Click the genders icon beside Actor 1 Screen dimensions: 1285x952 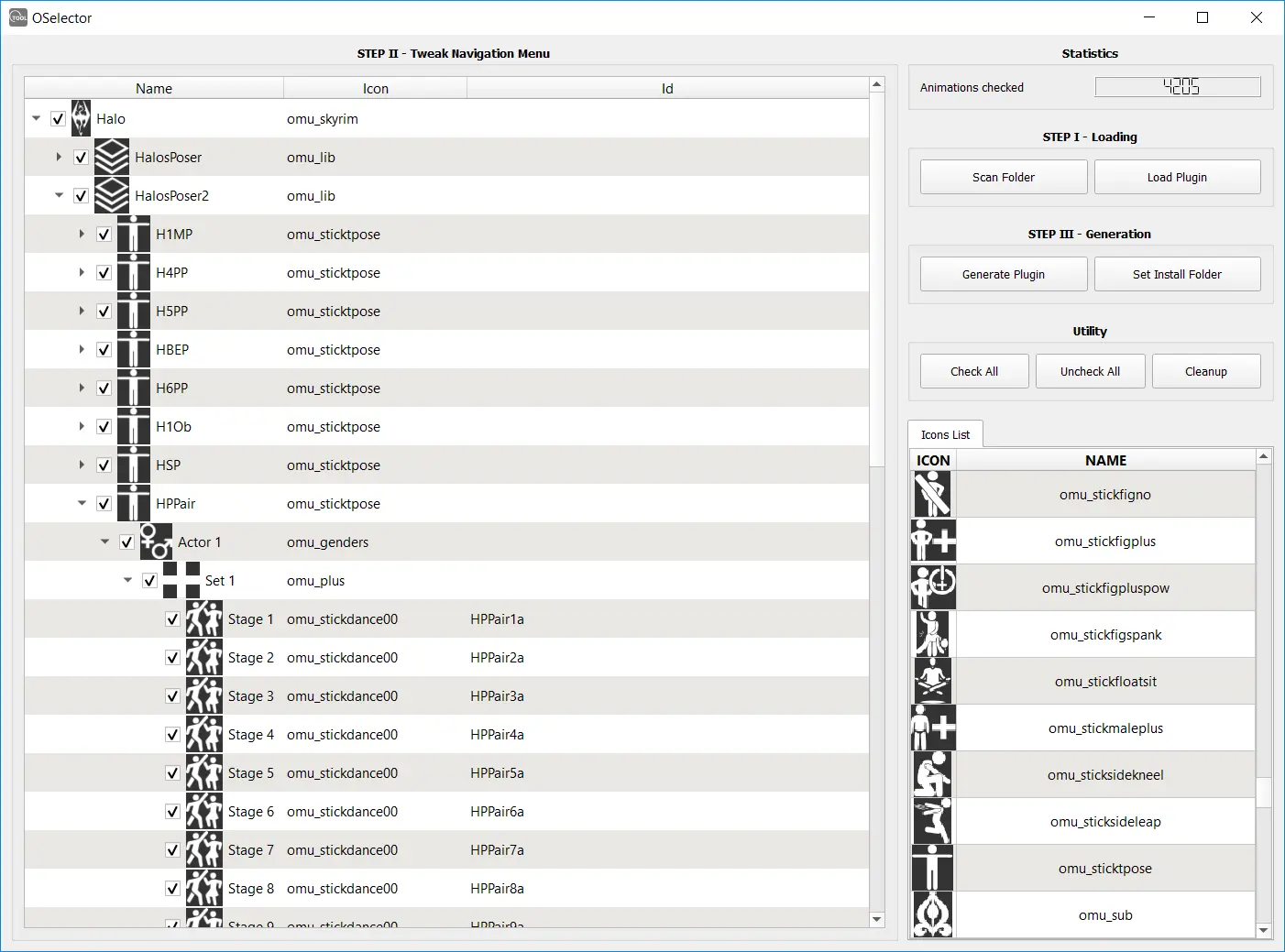pyautogui.click(x=157, y=542)
